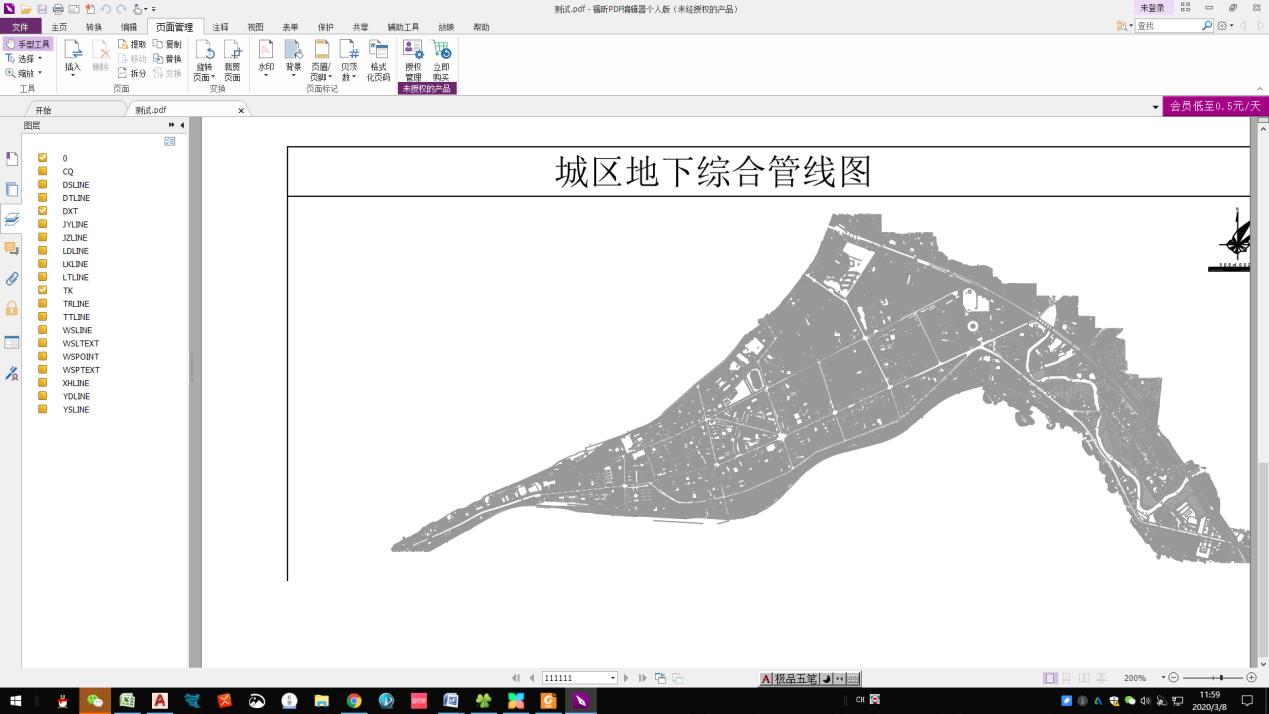Open the attachments paperclip panel in sidebar
This screenshot has width=1269, height=714.
[11, 278]
